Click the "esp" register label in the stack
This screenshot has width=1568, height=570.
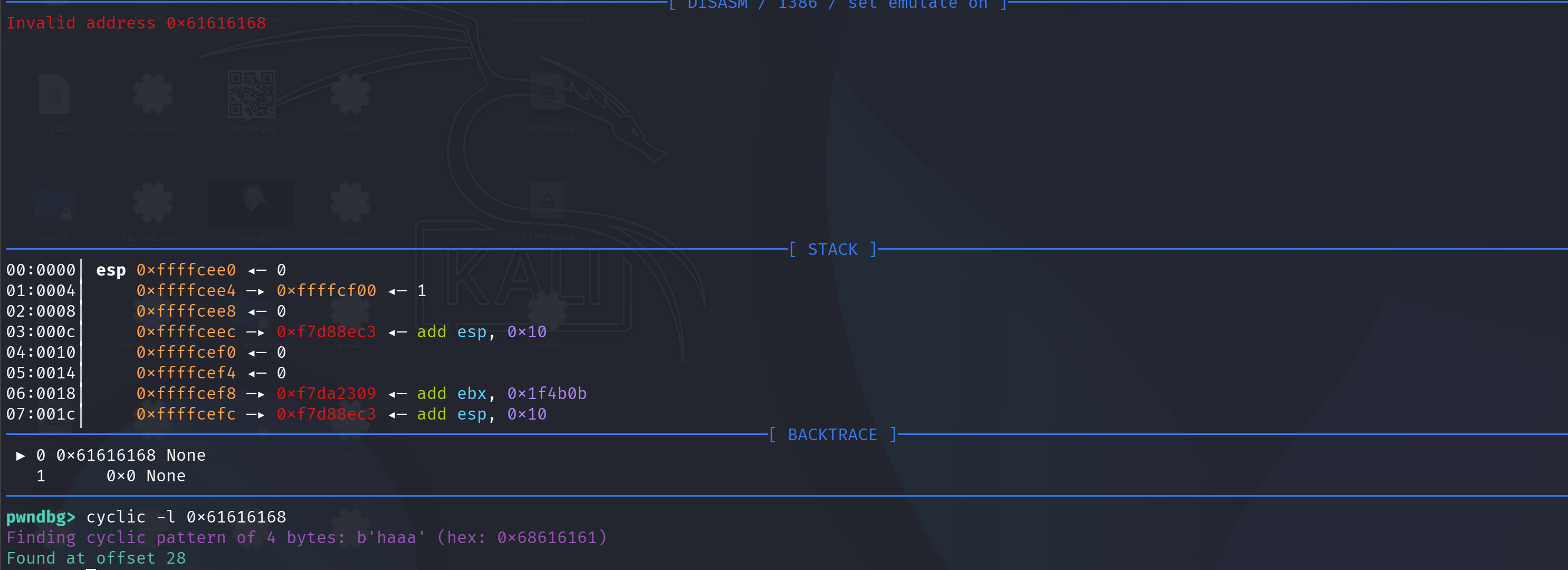click(111, 270)
